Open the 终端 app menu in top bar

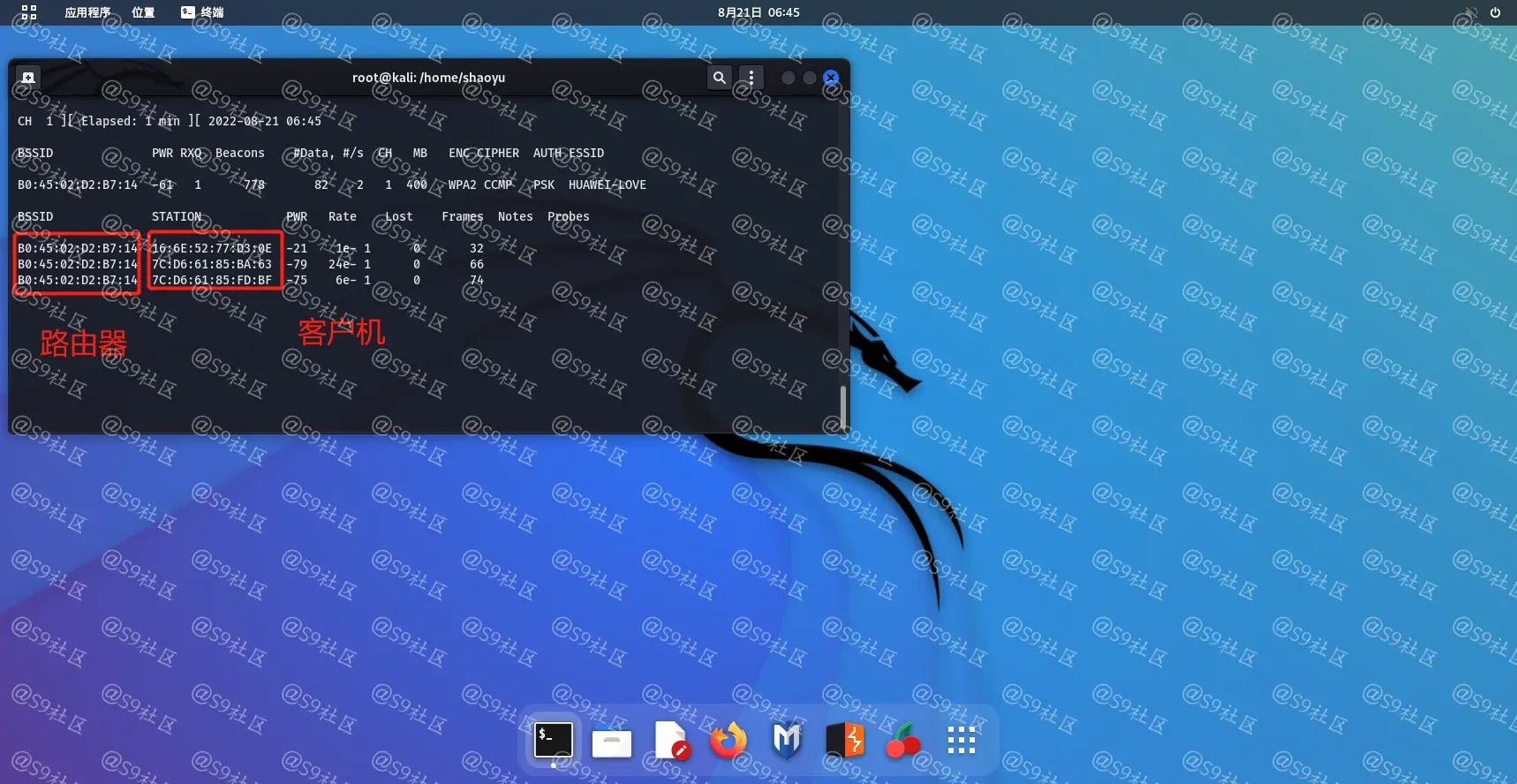pyautogui.click(x=202, y=12)
